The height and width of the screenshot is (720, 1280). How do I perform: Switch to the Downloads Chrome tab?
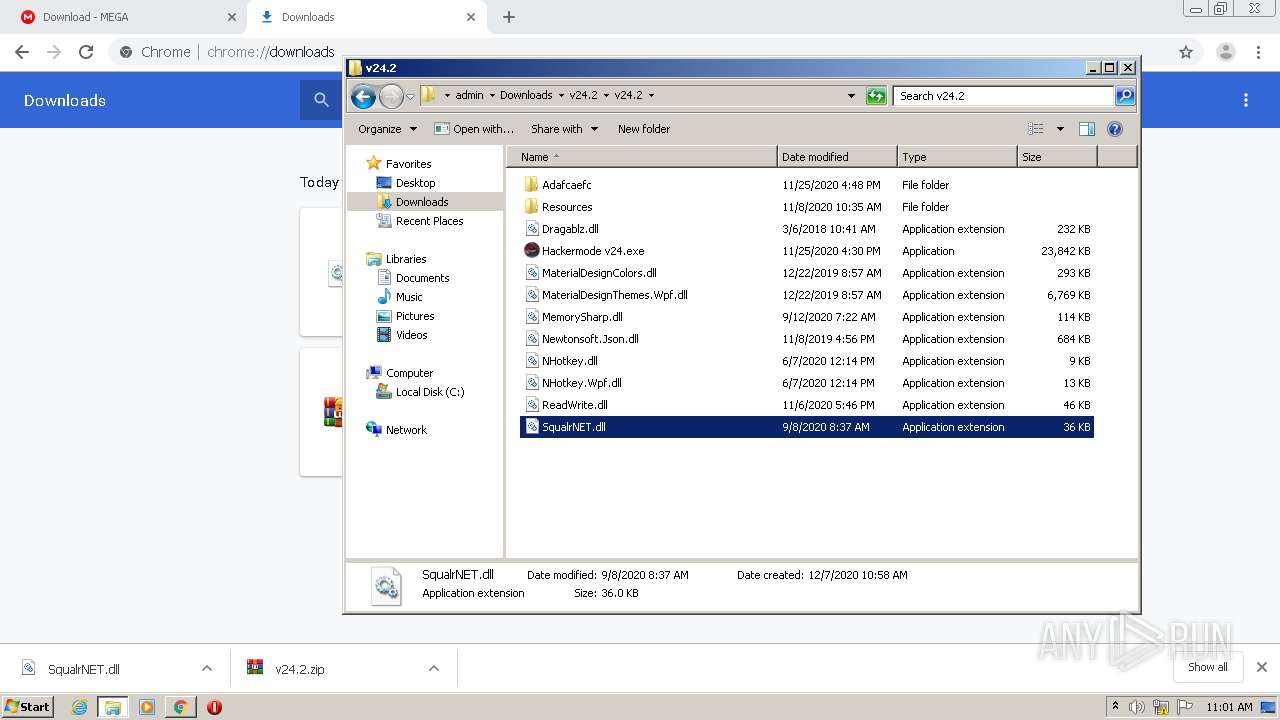pyautogui.click(x=366, y=17)
